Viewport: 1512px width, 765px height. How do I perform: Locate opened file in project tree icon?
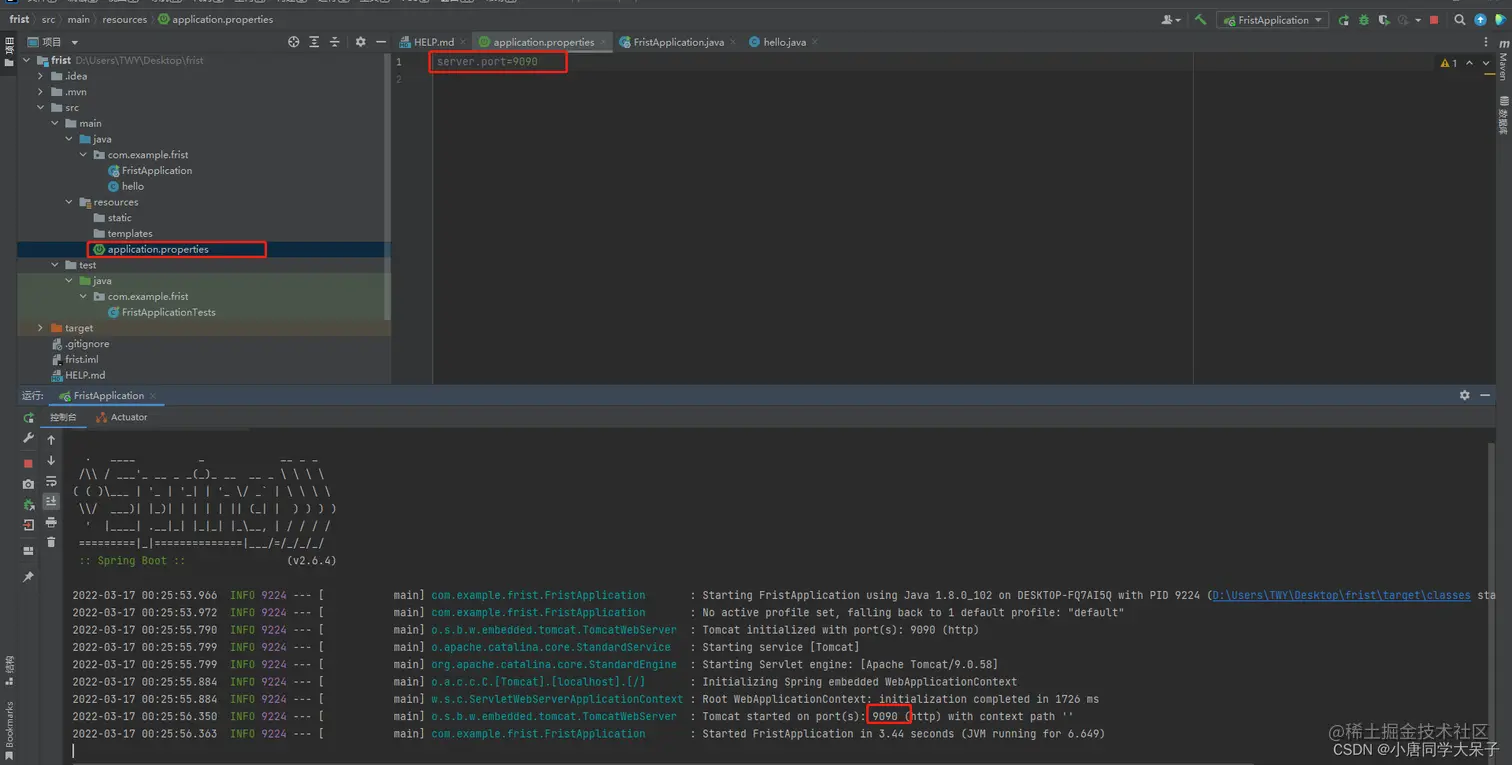[x=294, y=42]
